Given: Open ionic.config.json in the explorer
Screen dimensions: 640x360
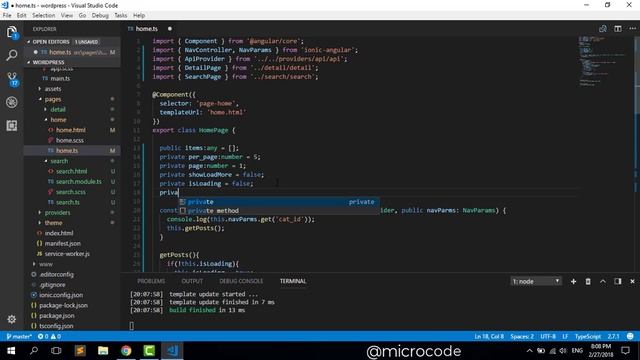Looking at the screenshot, I should point(61,295).
